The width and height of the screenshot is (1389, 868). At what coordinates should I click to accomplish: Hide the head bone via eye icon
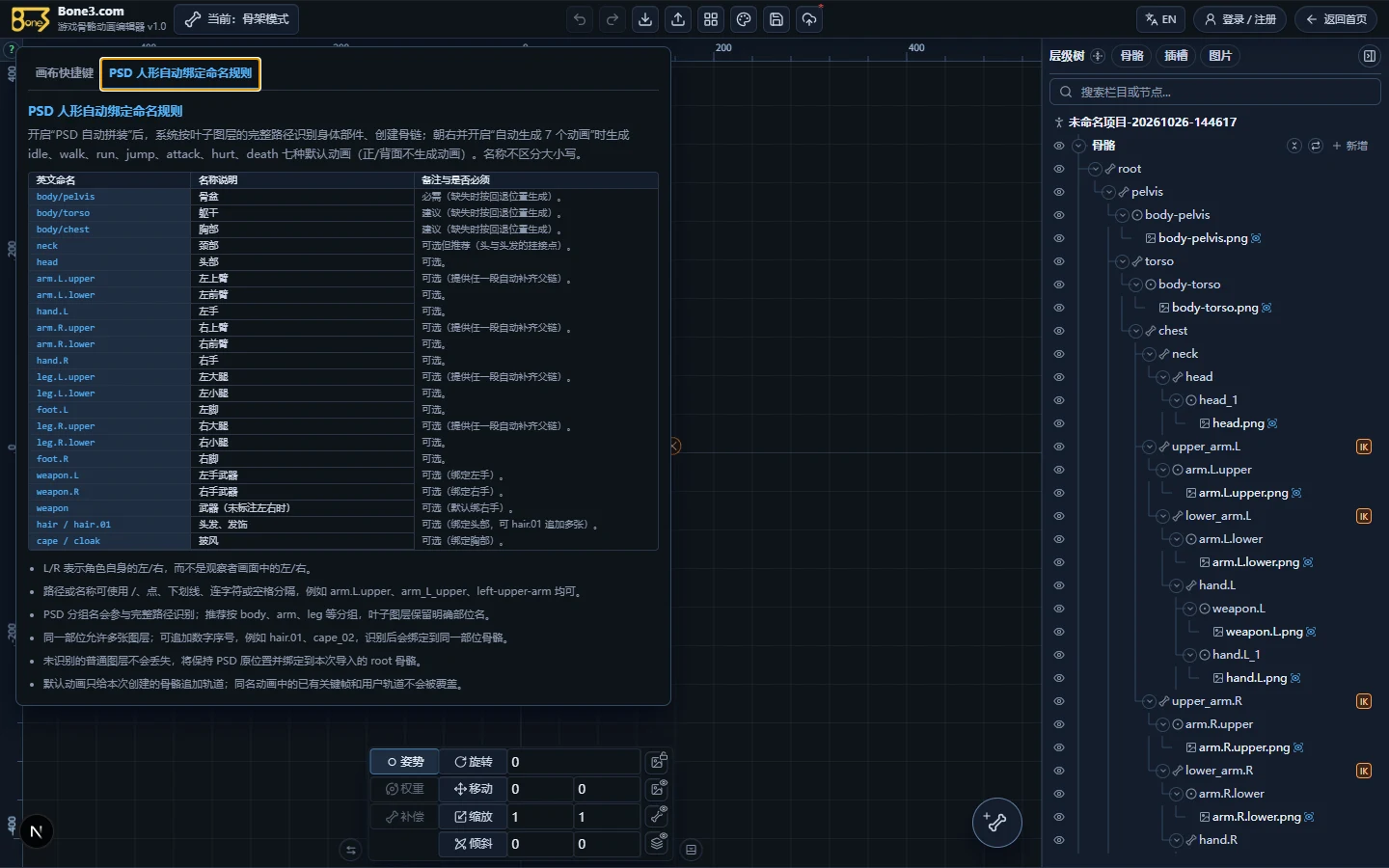click(x=1059, y=377)
